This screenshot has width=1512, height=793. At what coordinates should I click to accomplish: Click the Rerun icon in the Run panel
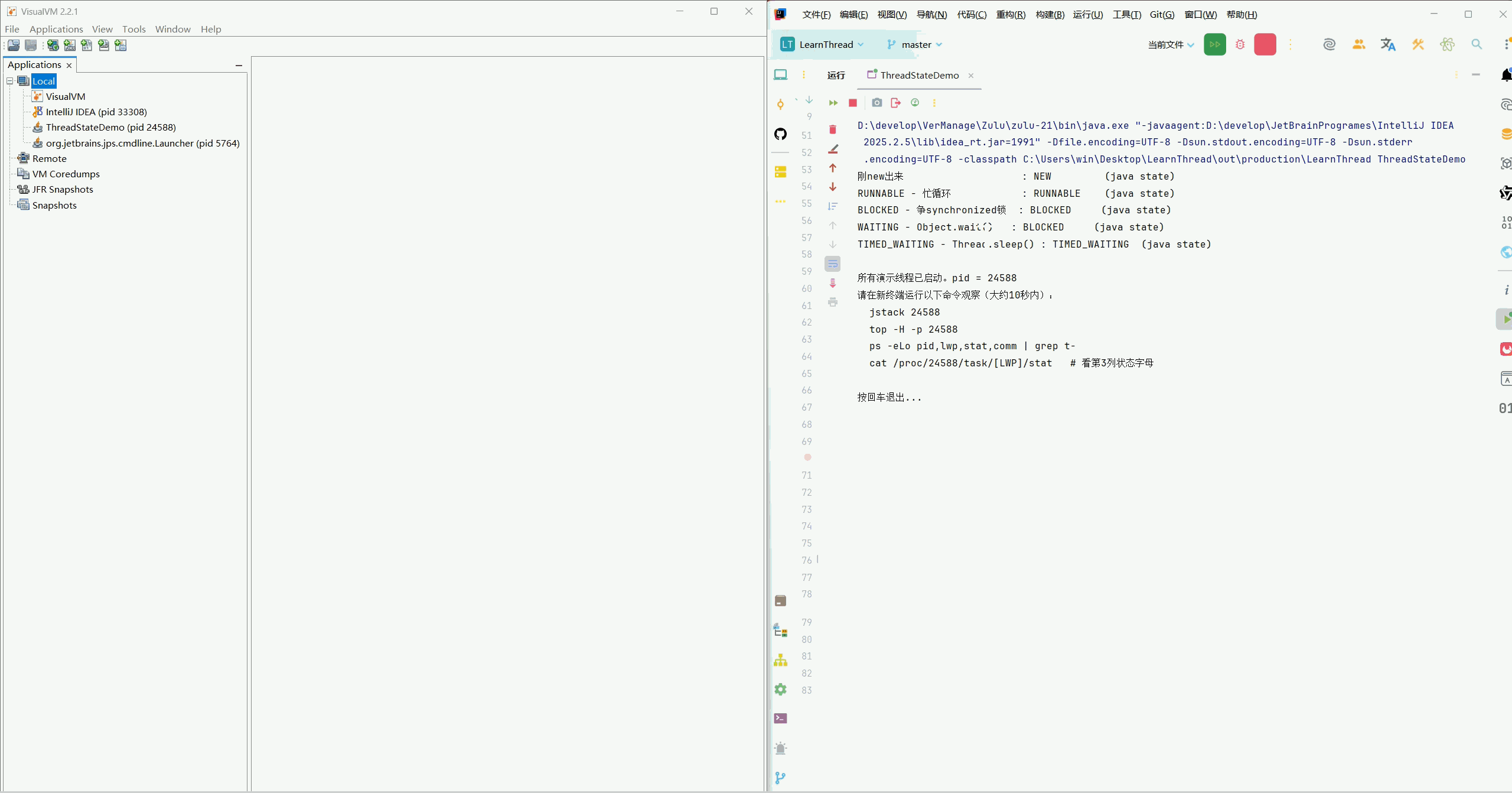coord(833,103)
